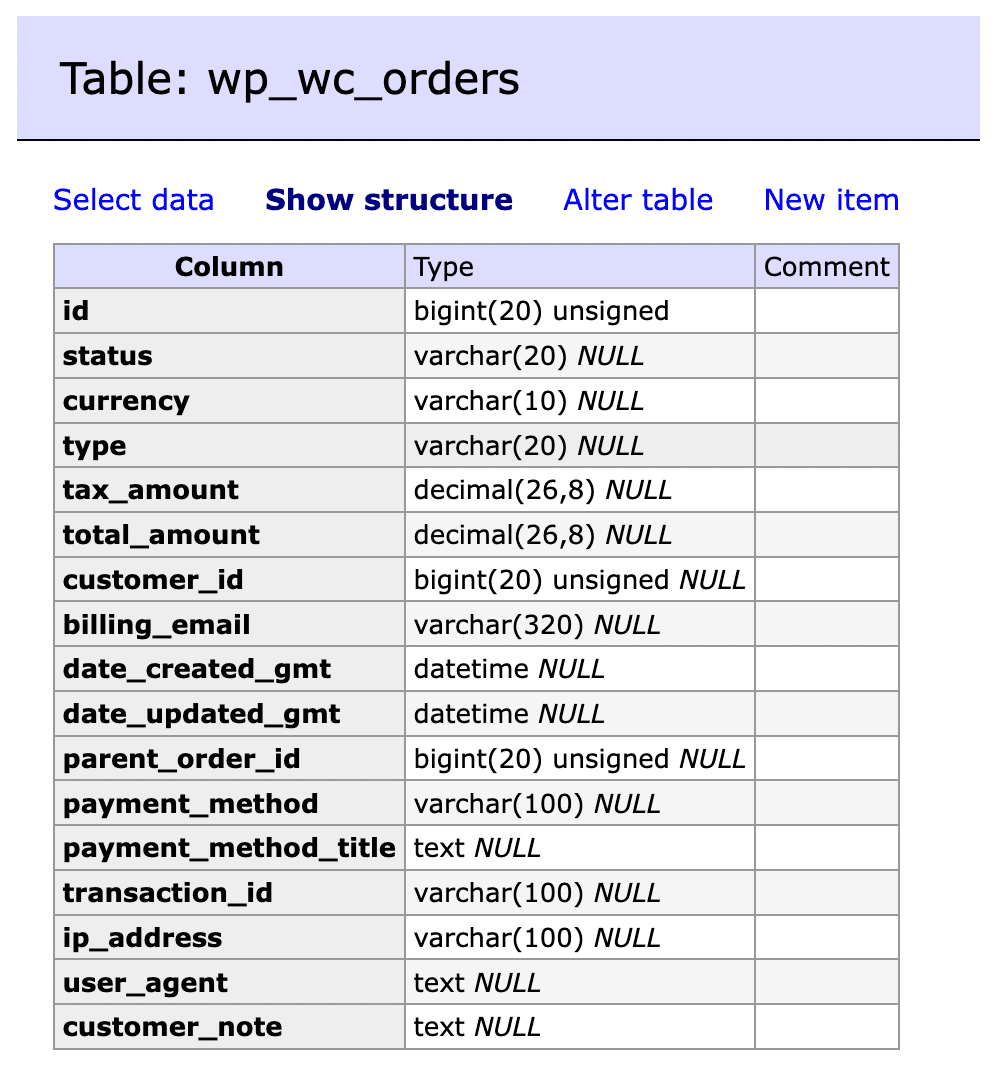Screen dimensions: 1000x1080
Task: Switch to Show structure view
Action: (x=388, y=200)
